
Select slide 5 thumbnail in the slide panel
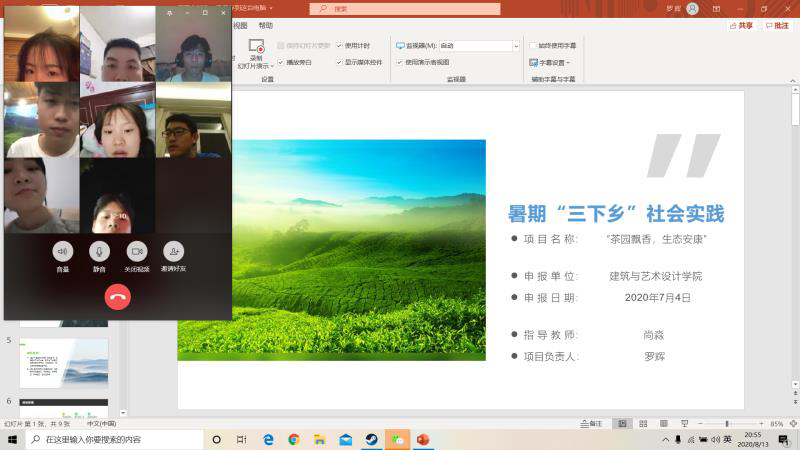click(64, 363)
